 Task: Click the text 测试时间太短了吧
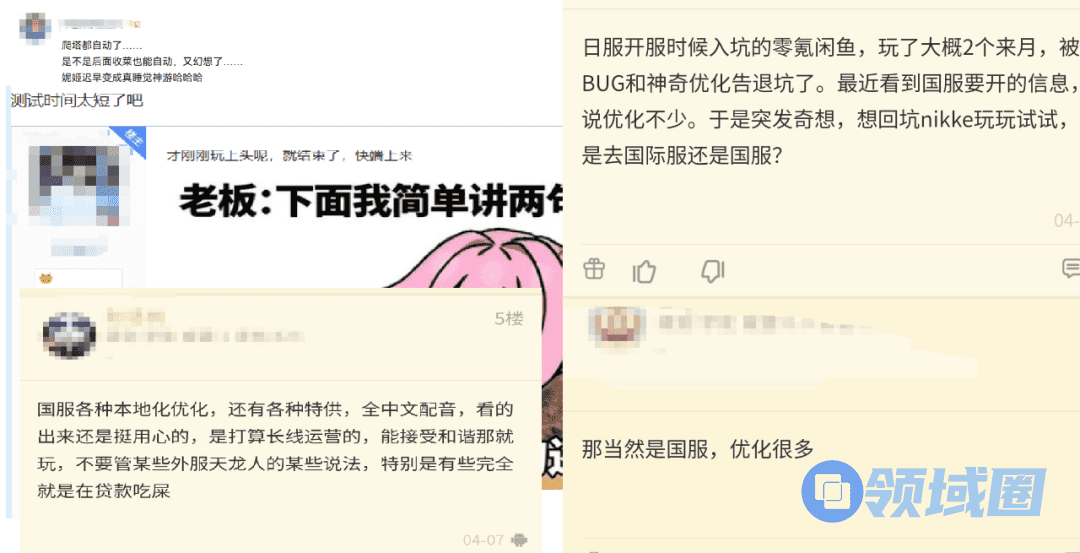[x=76, y=101]
